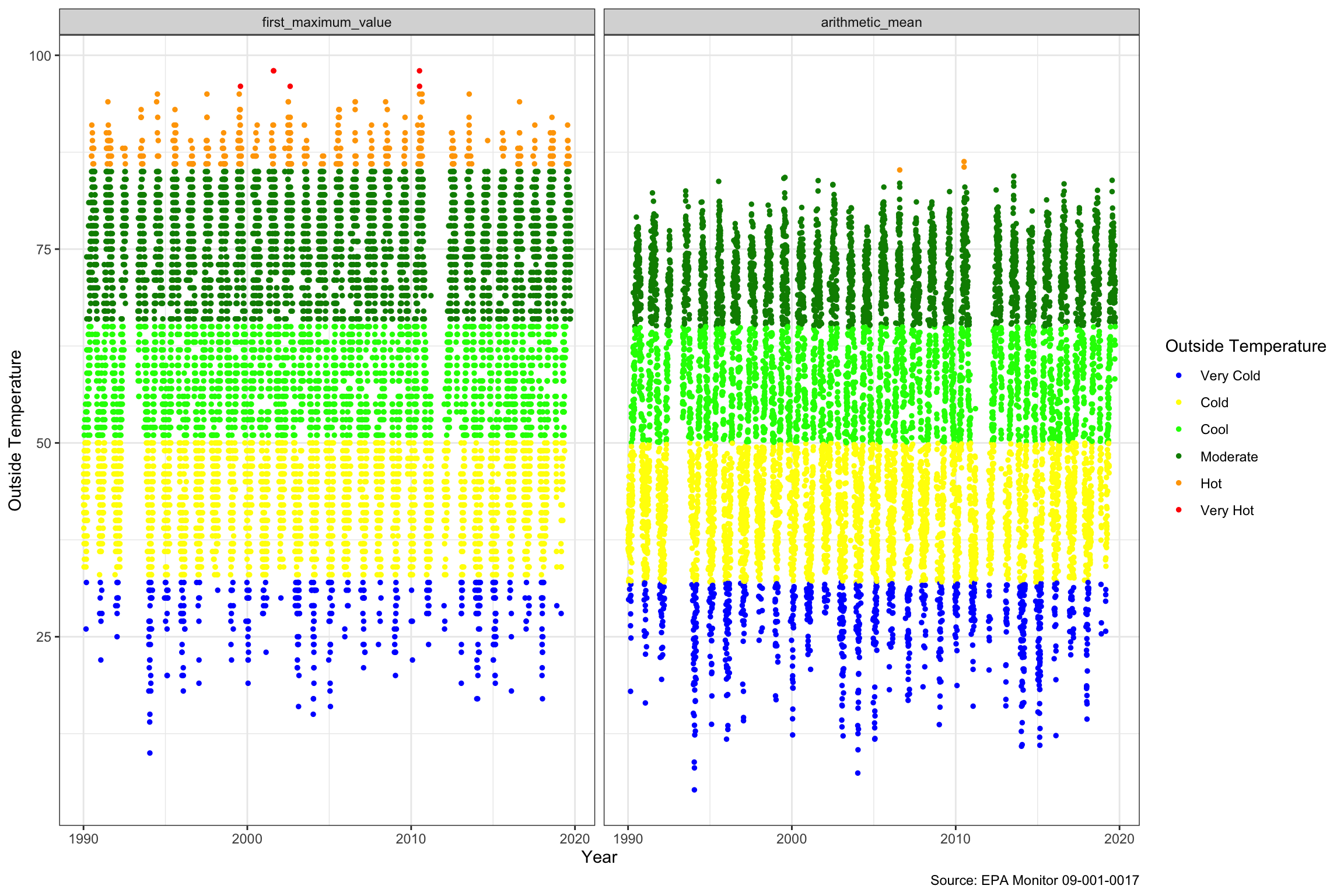This screenshot has width=1344, height=896.
Task: Click 2010 tick label in right panel
Action: (956, 839)
